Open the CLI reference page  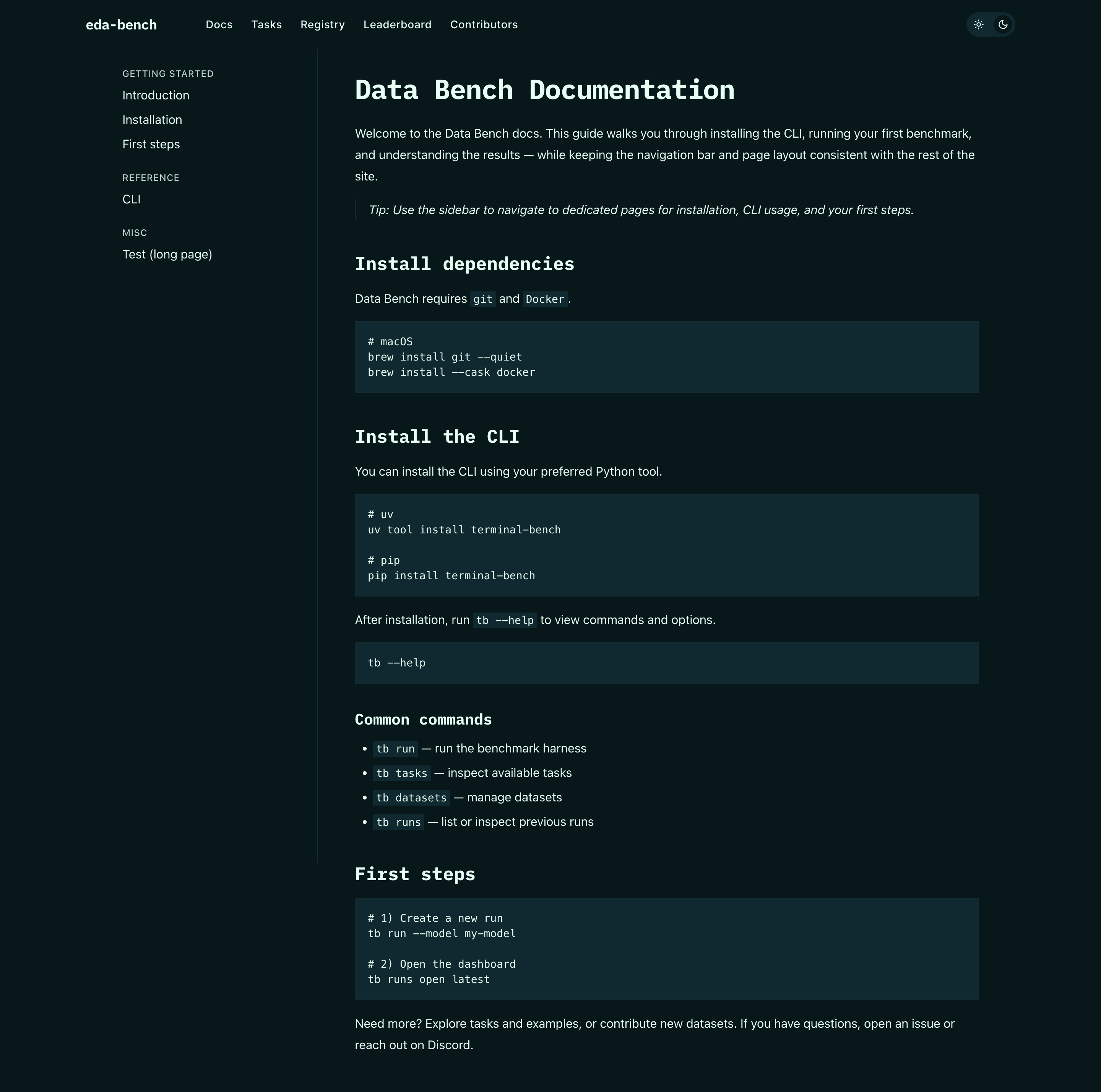point(131,200)
